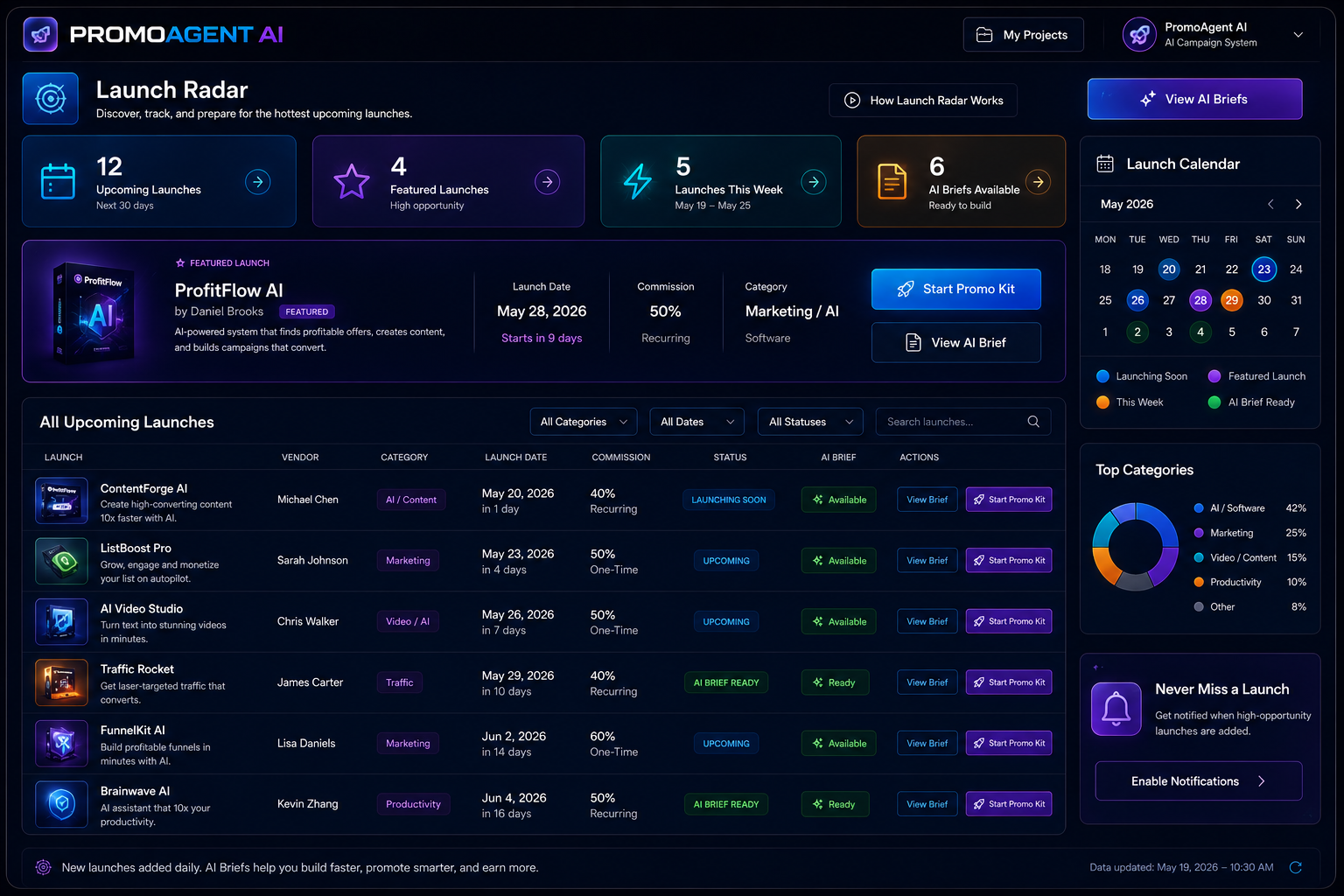The width and height of the screenshot is (1344, 896).
Task: Select May 23 in the Launch Calendar
Action: [1264, 269]
